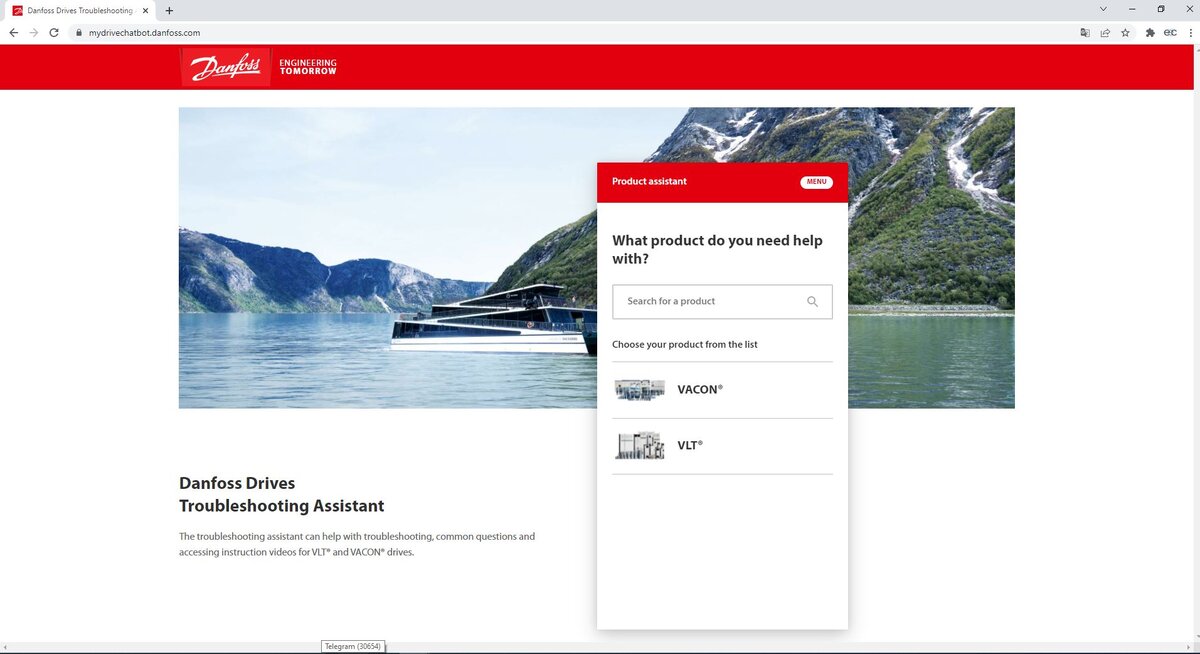Viewport: 1200px width, 654px height.
Task: Click the mydrivechatbot.danfoss.com address bar
Action: click(145, 33)
